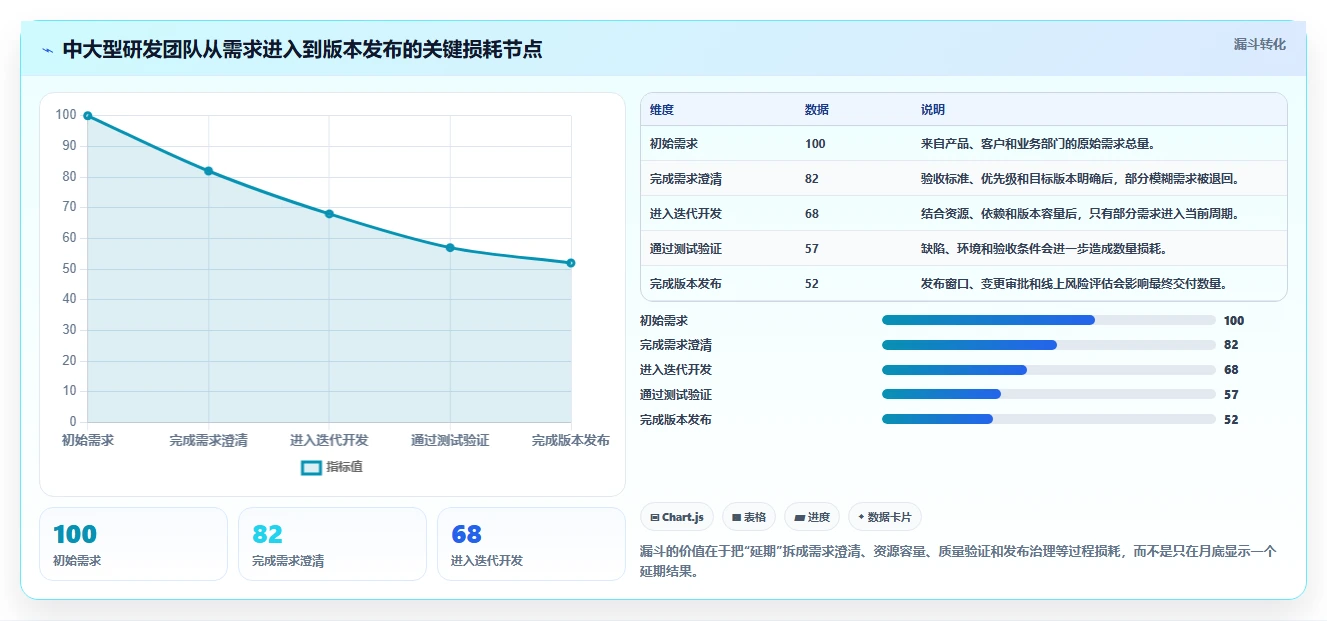Click the progress list value 52

[1231, 420]
